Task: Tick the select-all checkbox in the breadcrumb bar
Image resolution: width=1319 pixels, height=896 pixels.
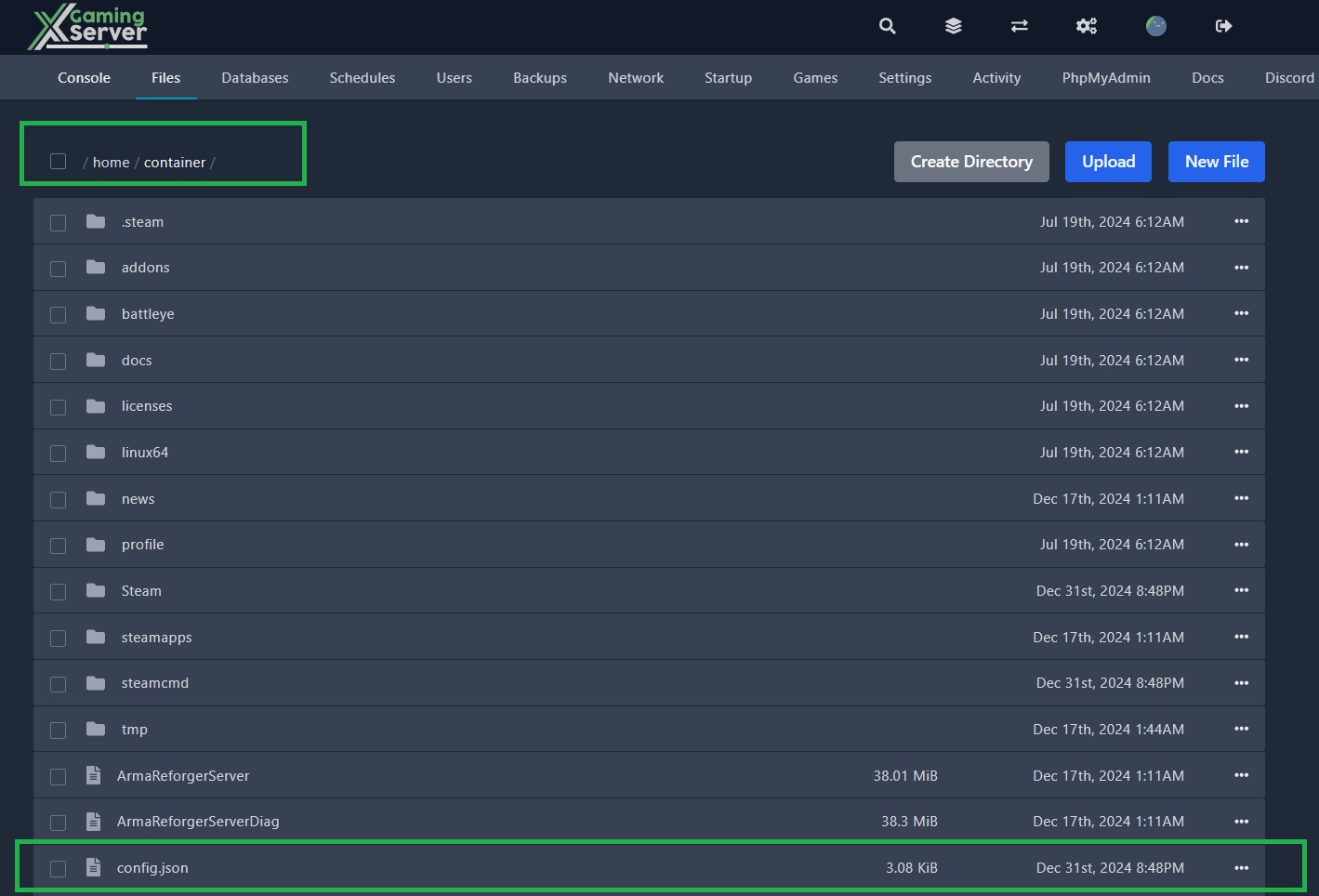Action: (58, 161)
